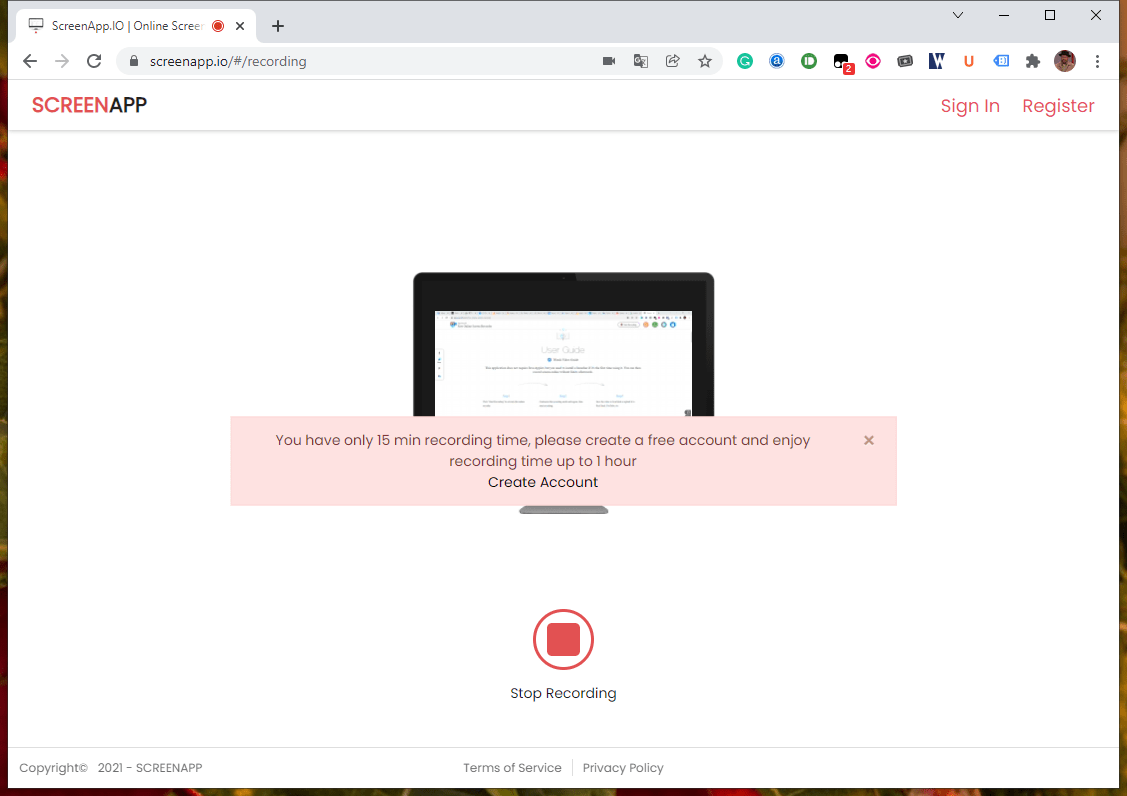Open the site security padlock info
Image resolution: width=1127 pixels, height=796 pixels.
[x=133, y=61]
